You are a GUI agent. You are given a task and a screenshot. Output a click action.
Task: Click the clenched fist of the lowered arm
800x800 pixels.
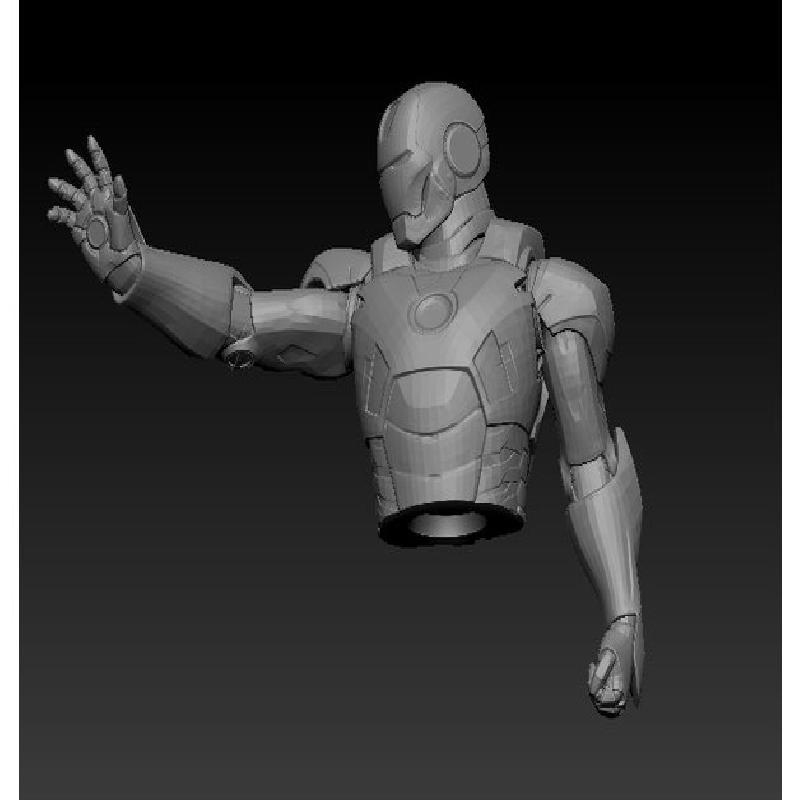(x=608, y=680)
